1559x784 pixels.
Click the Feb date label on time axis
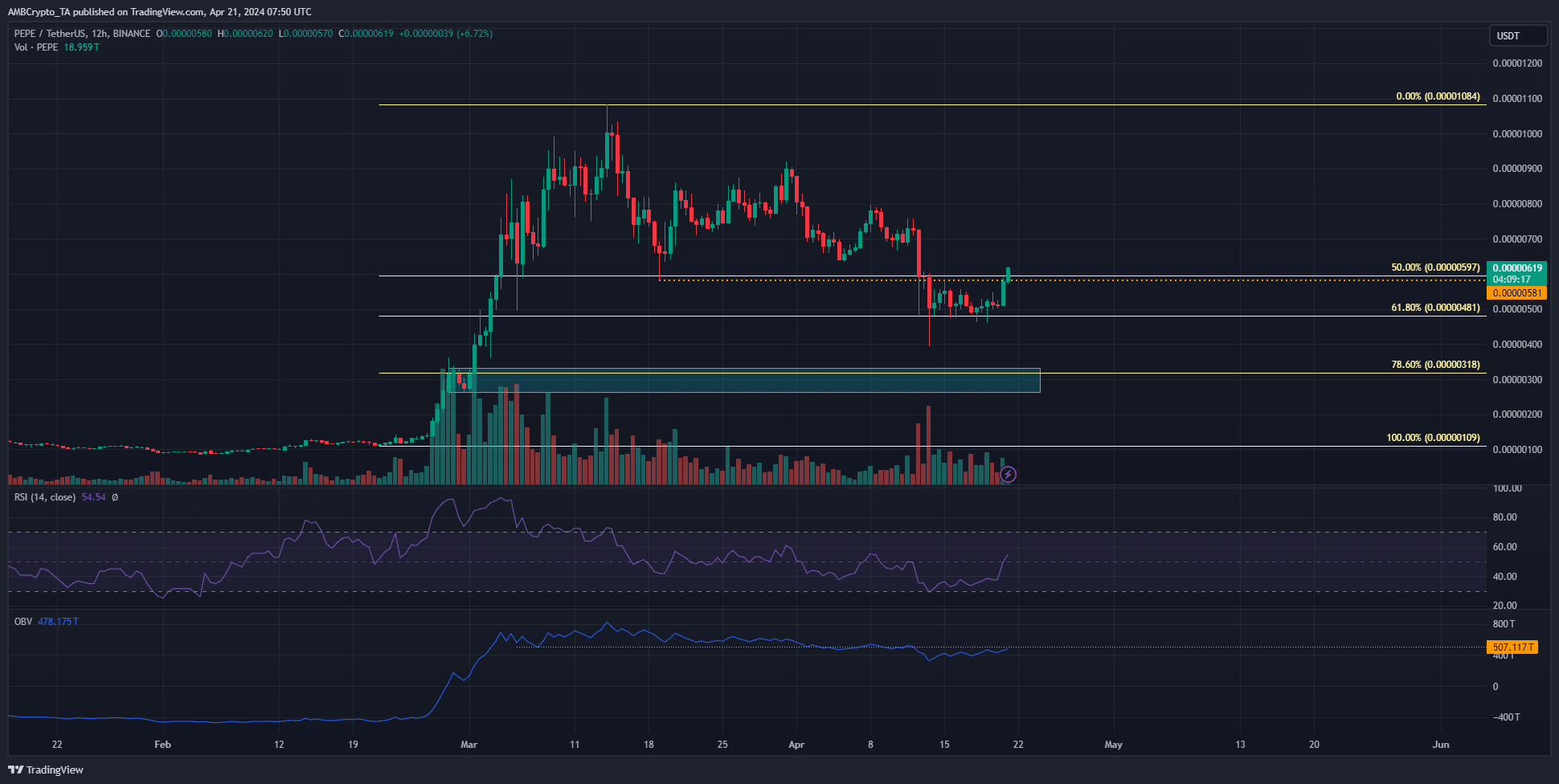(x=162, y=745)
